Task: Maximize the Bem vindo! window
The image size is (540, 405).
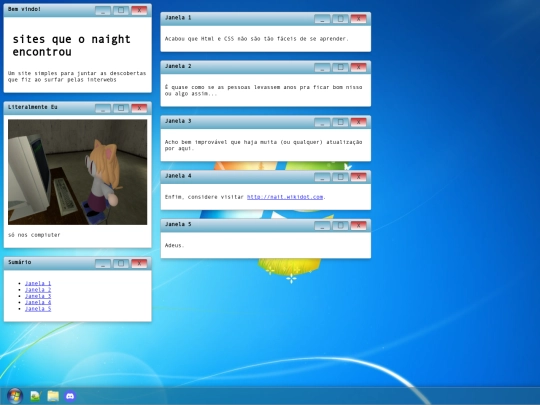Action: click(x=121, y=10)
